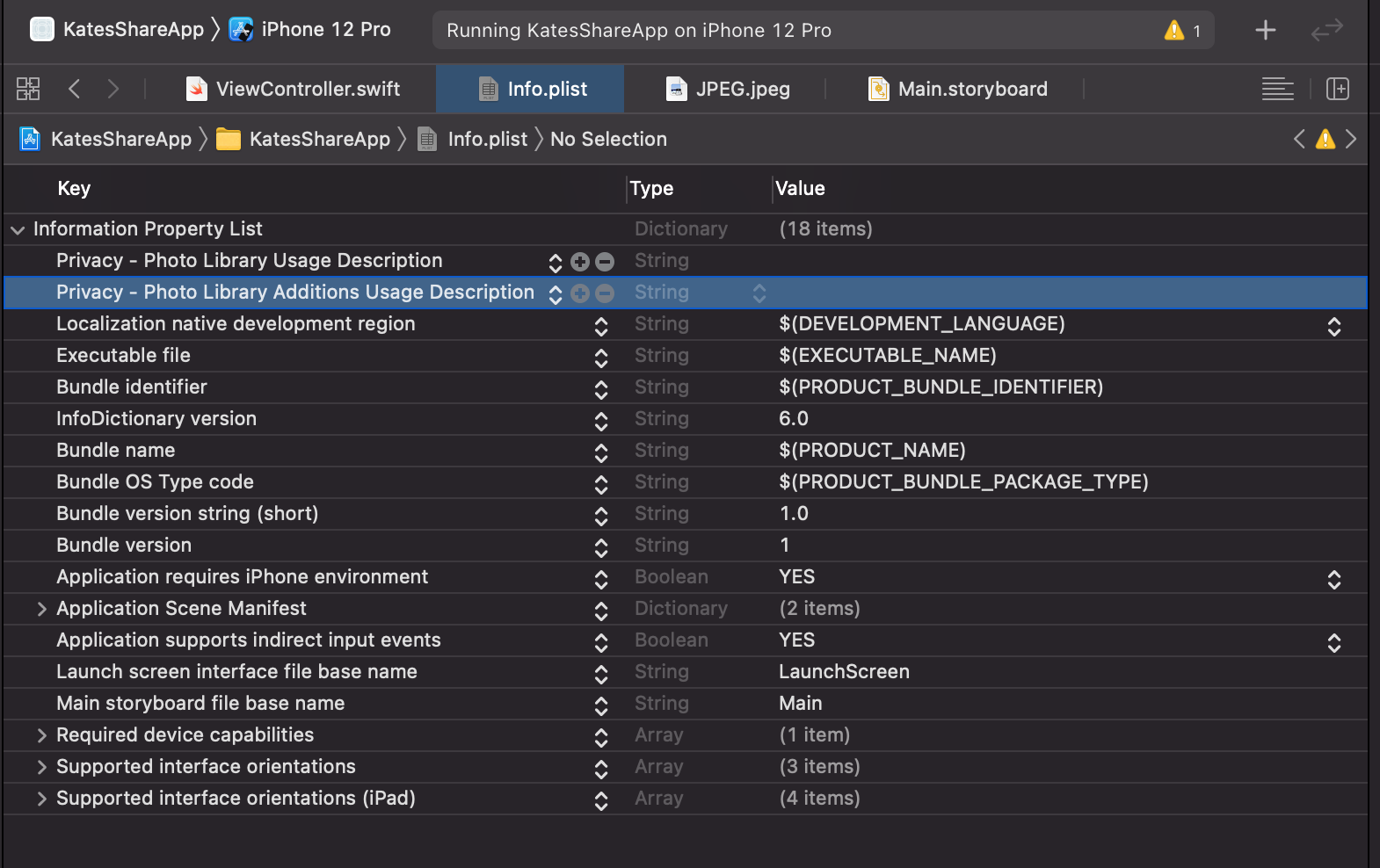The height and width of the screenshot is (868, 1380).
Task: Open key picker for Bundle name
Action: tap(601, 452)
